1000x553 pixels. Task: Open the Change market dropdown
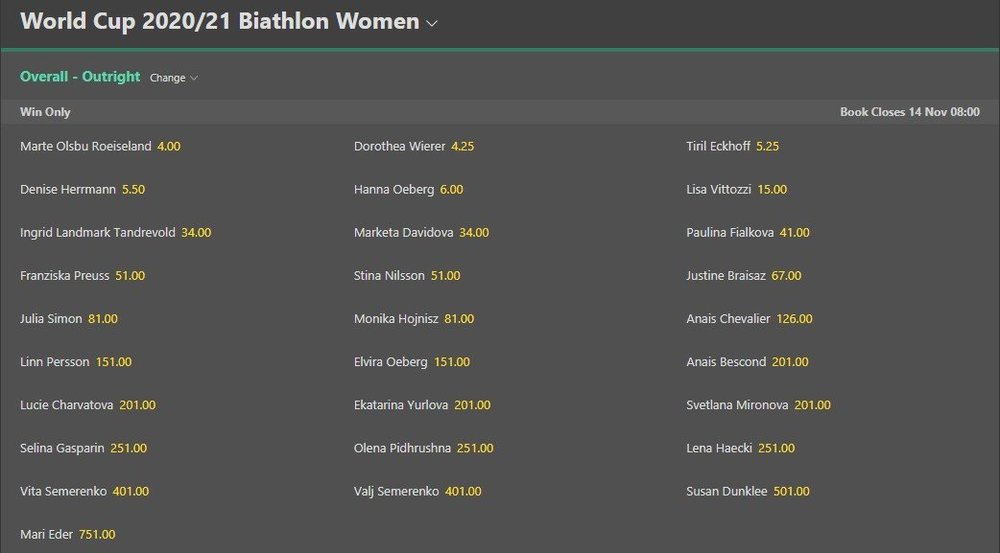[174, 78]
